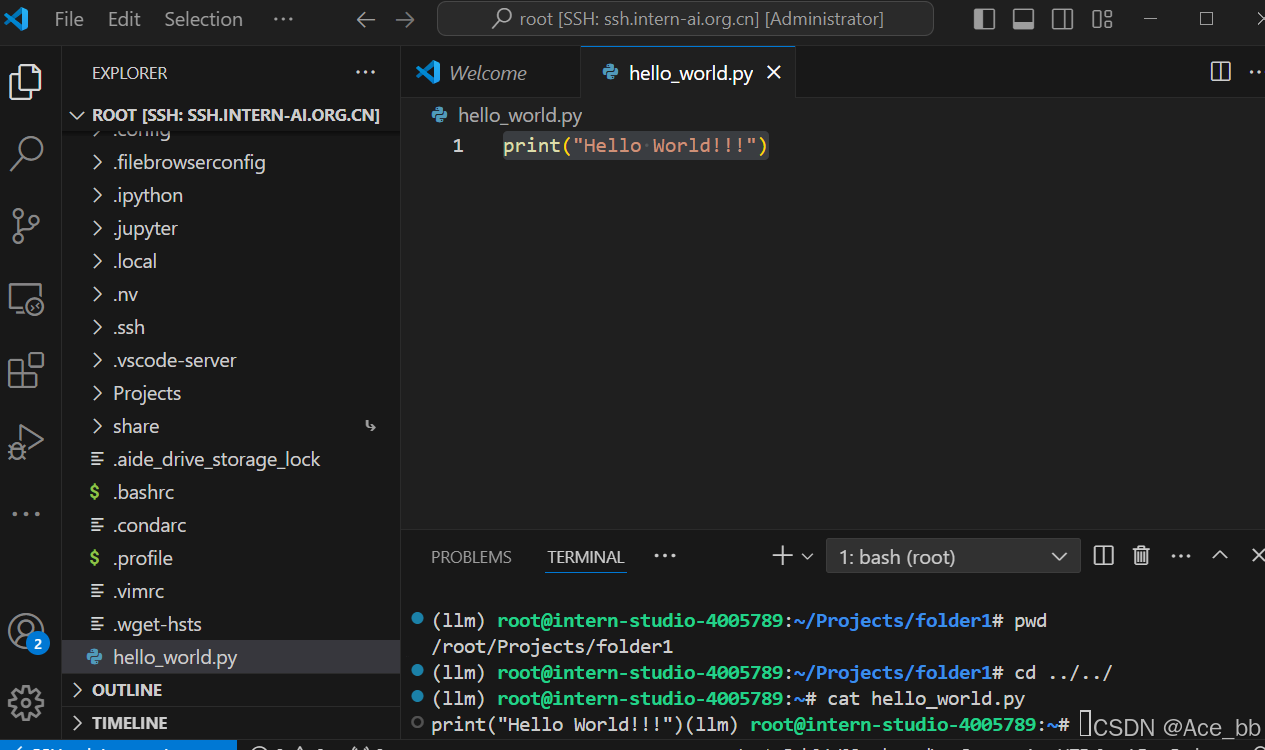Image resolution: width=1265 pixels, height=750 pixels.
Task: Select the TERMINAL panel tab
Action: pos(586,557)
